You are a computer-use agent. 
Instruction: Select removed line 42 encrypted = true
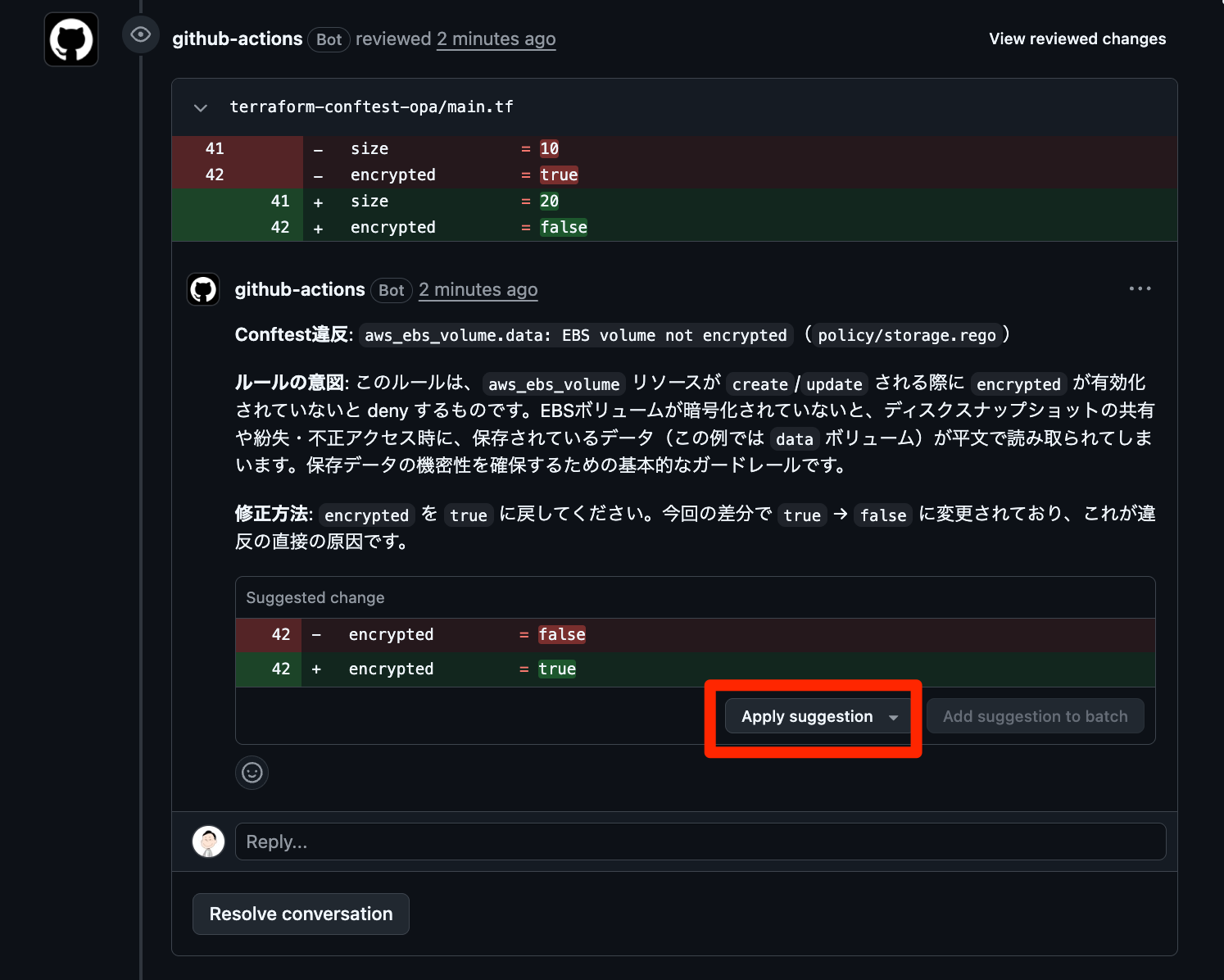674,175
